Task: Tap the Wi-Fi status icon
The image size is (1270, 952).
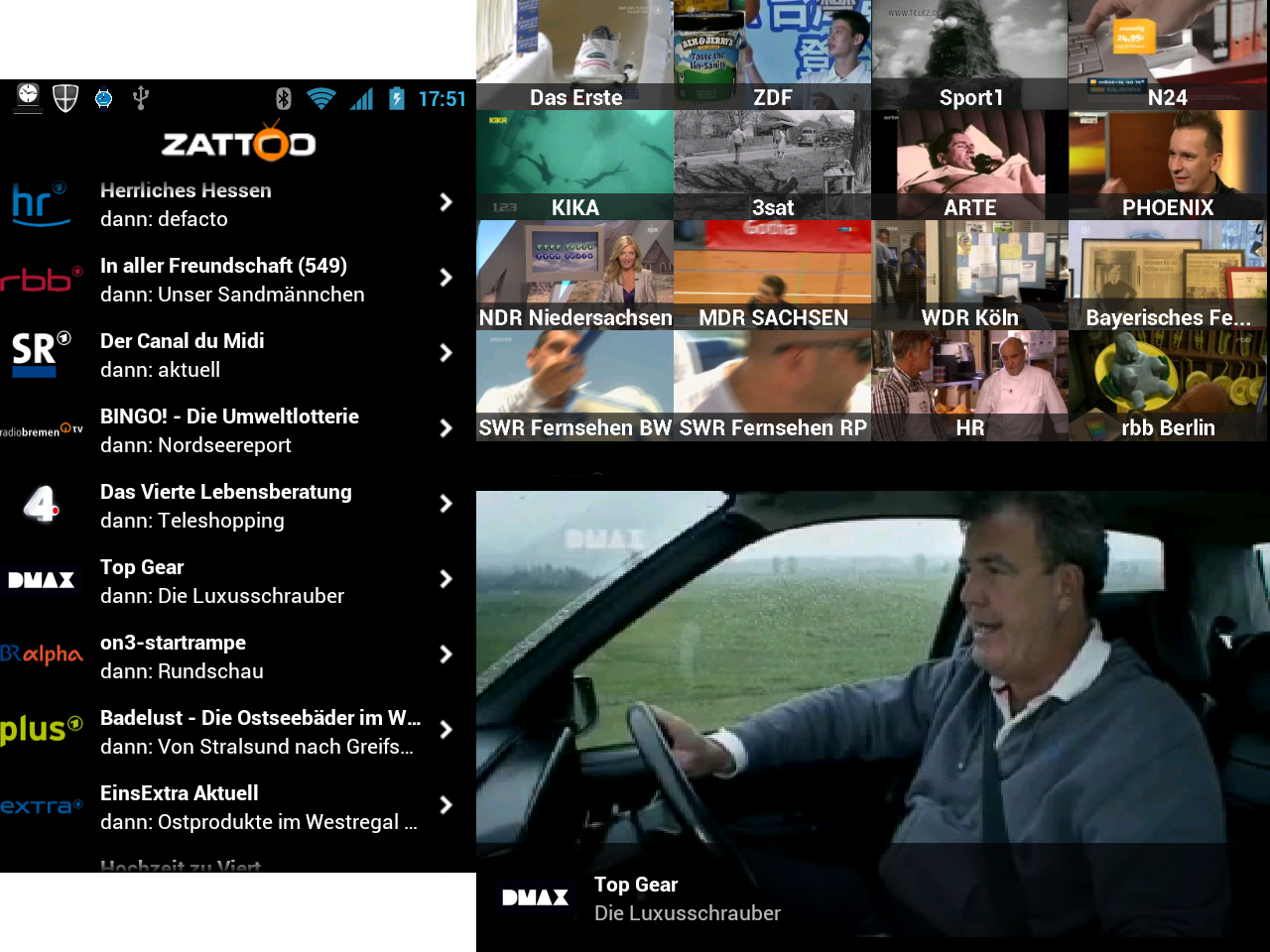Action: tap(320, 98)
